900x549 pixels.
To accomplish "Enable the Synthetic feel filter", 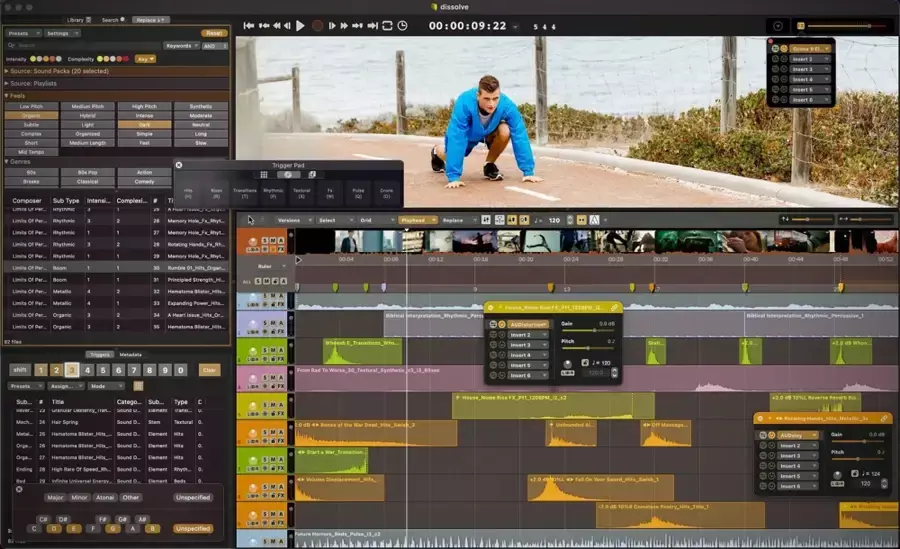I will click(x=200, y=105).
